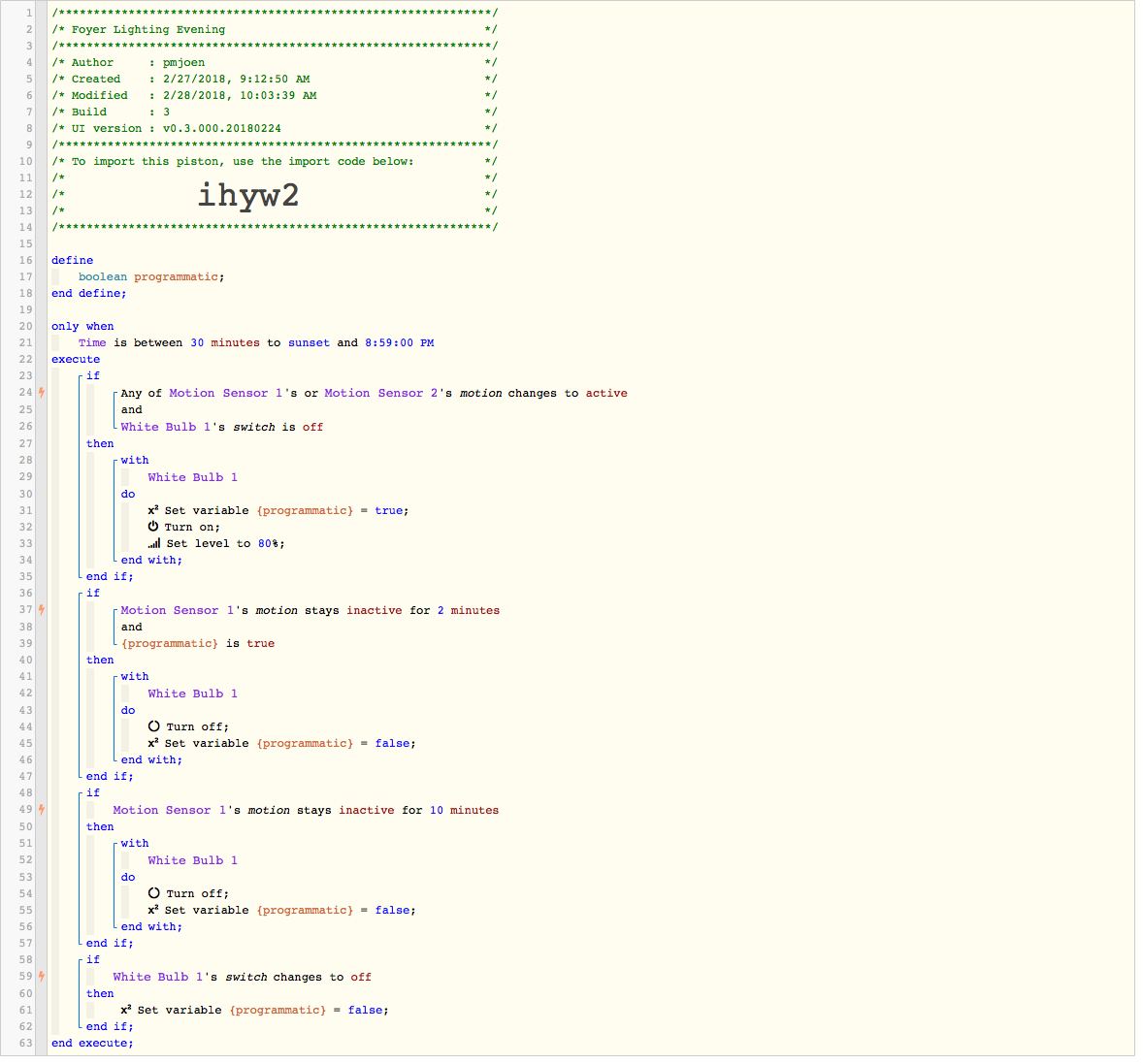Select import code 'ihyw2'
The width and height of the screenshot is (1143, 1064).
[248, 195]
